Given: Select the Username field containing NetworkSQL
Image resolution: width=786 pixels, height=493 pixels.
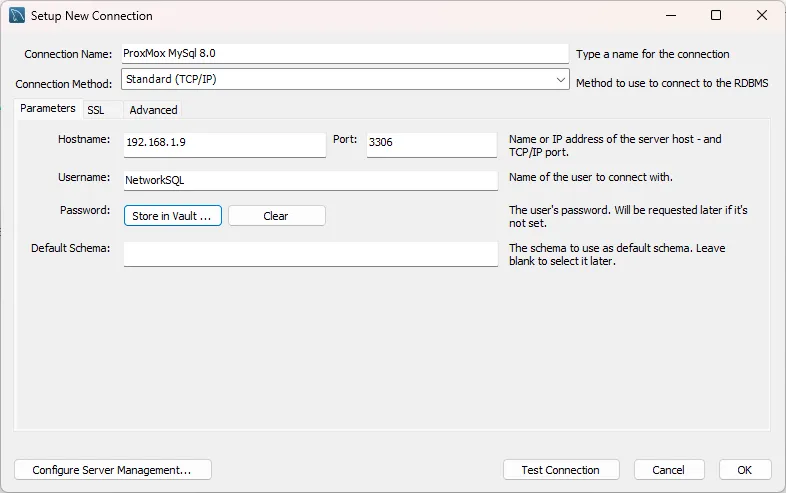Looking at the screenshot, I should pyautogui.click(x=311, y=181).
